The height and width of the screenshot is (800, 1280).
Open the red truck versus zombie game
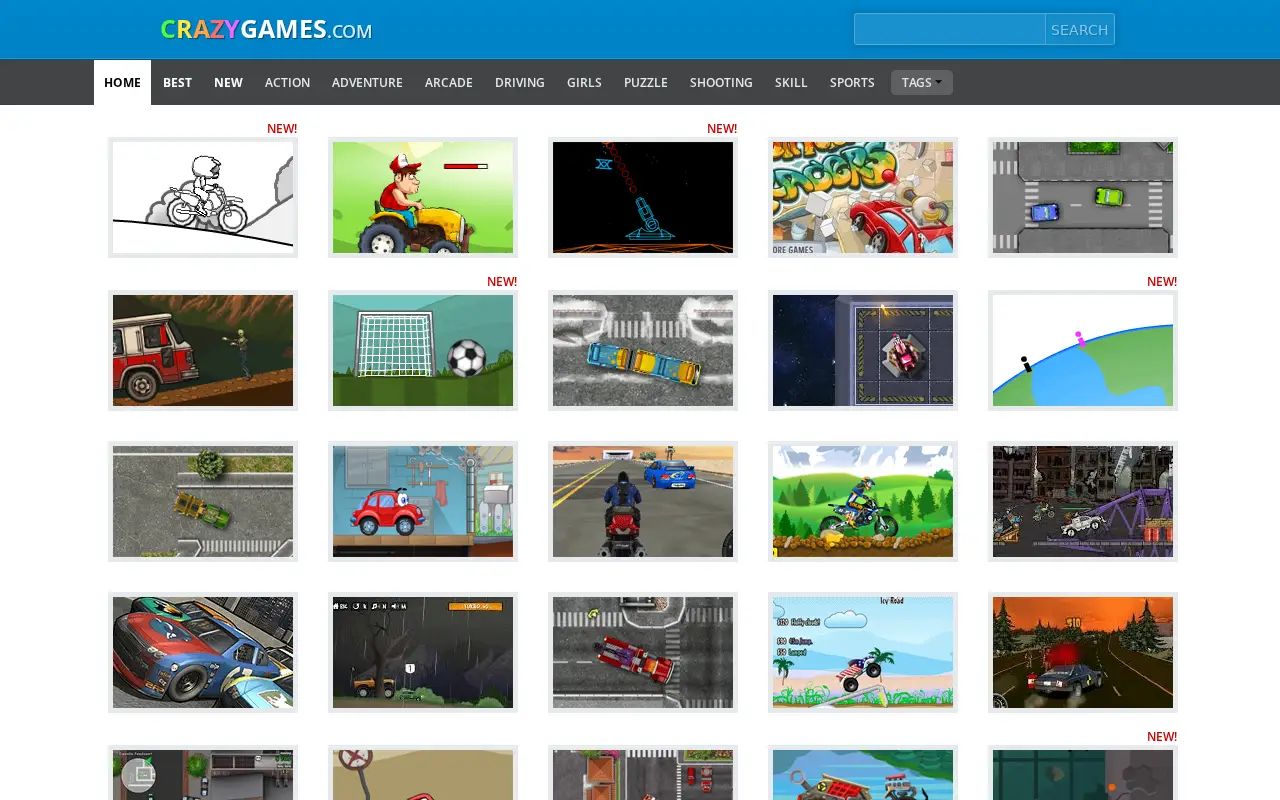point(203,350)
